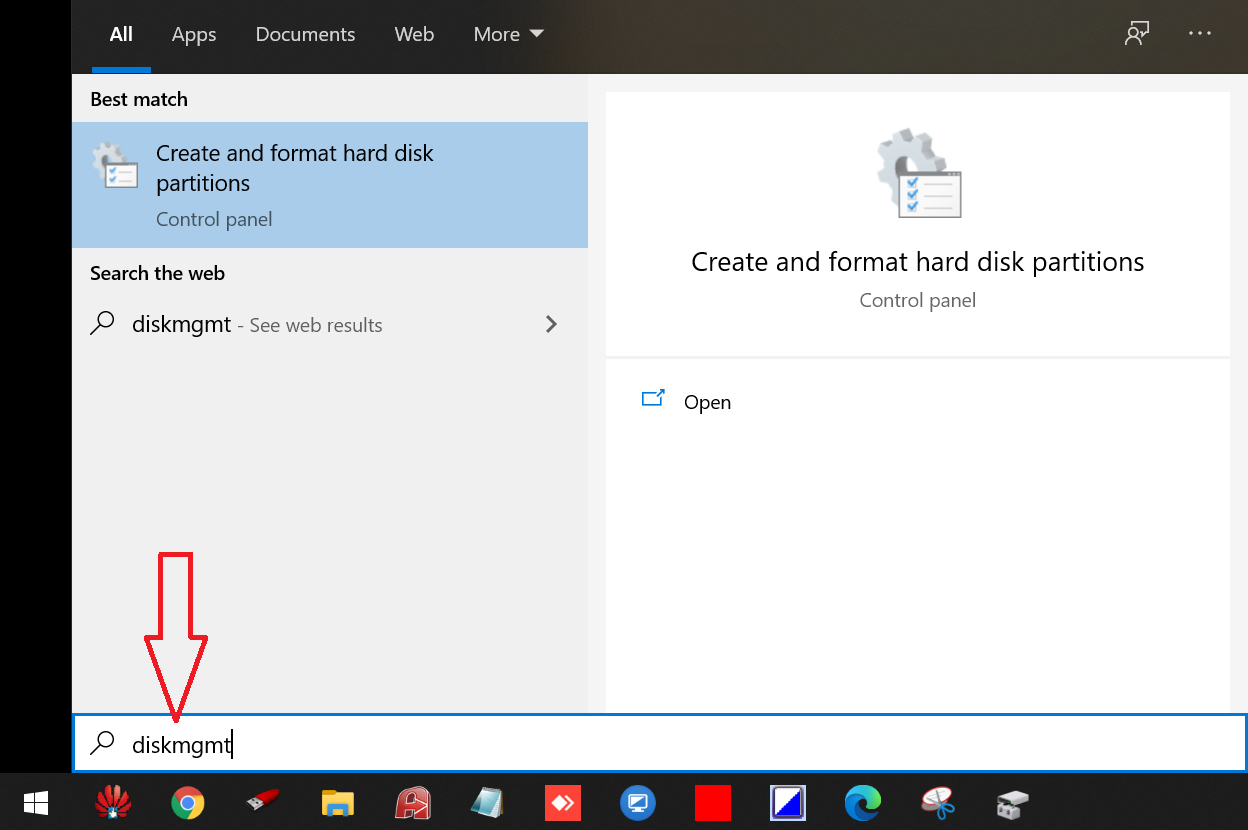Switch to the Apps tab

point(193,33)
